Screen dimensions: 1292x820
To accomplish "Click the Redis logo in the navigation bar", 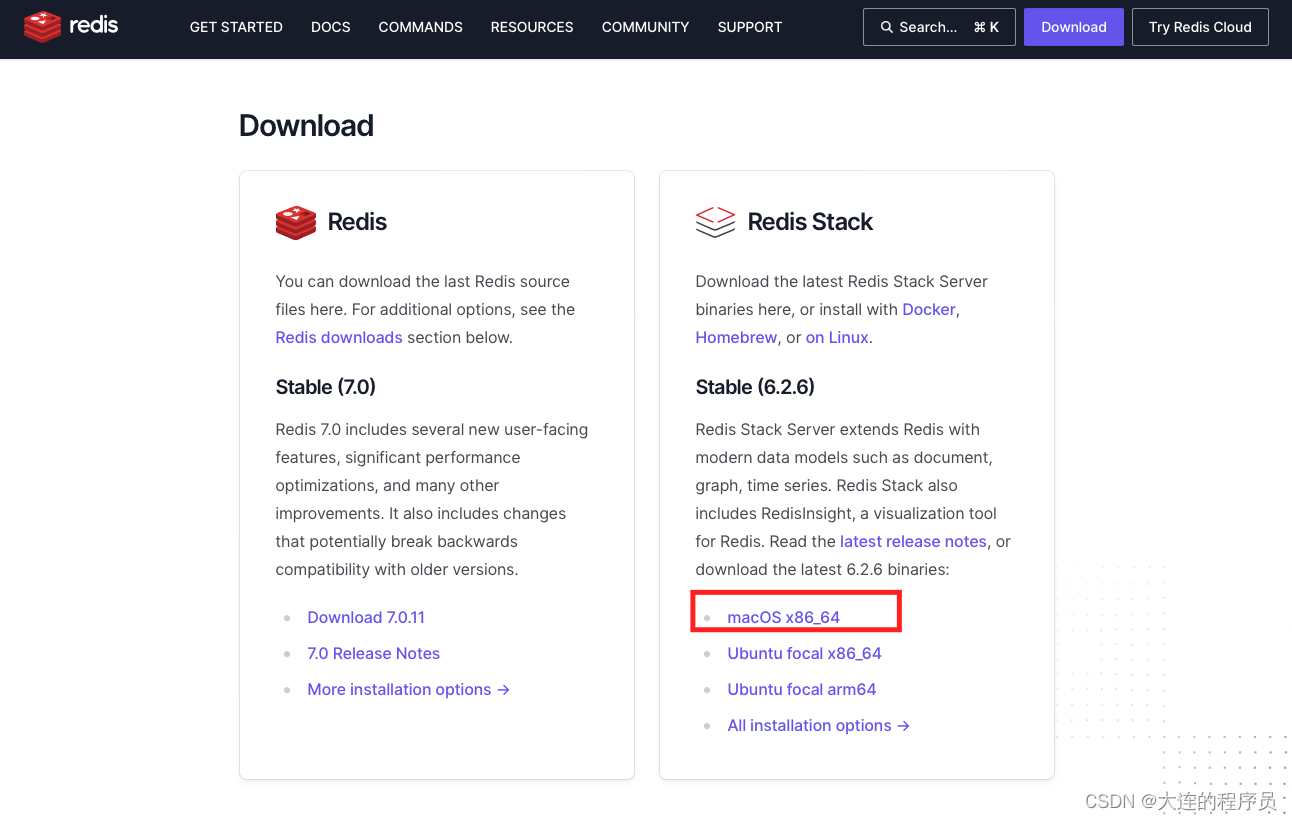I will (70, 27).
